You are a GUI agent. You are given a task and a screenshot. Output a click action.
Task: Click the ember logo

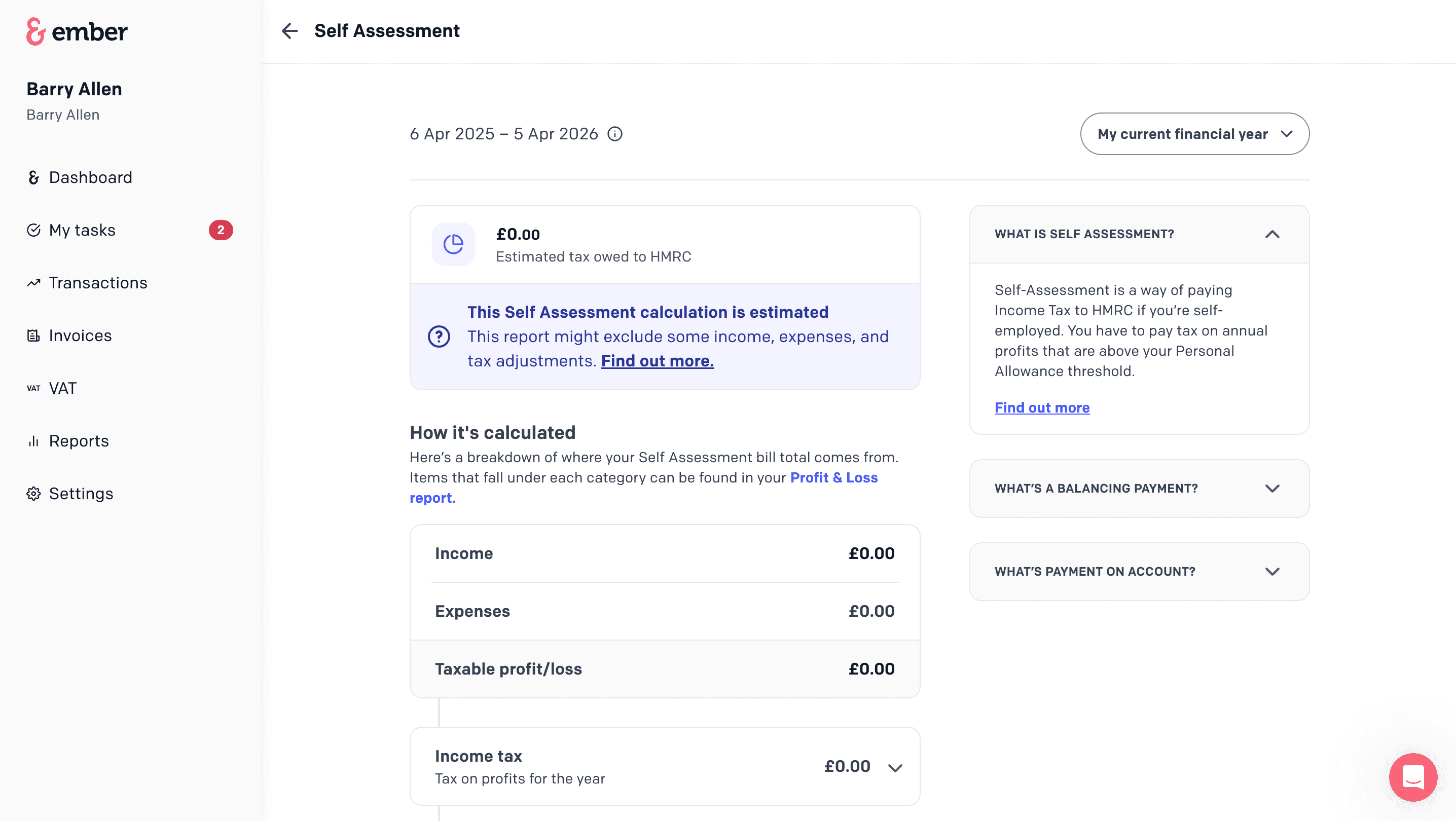coord(77,31)
